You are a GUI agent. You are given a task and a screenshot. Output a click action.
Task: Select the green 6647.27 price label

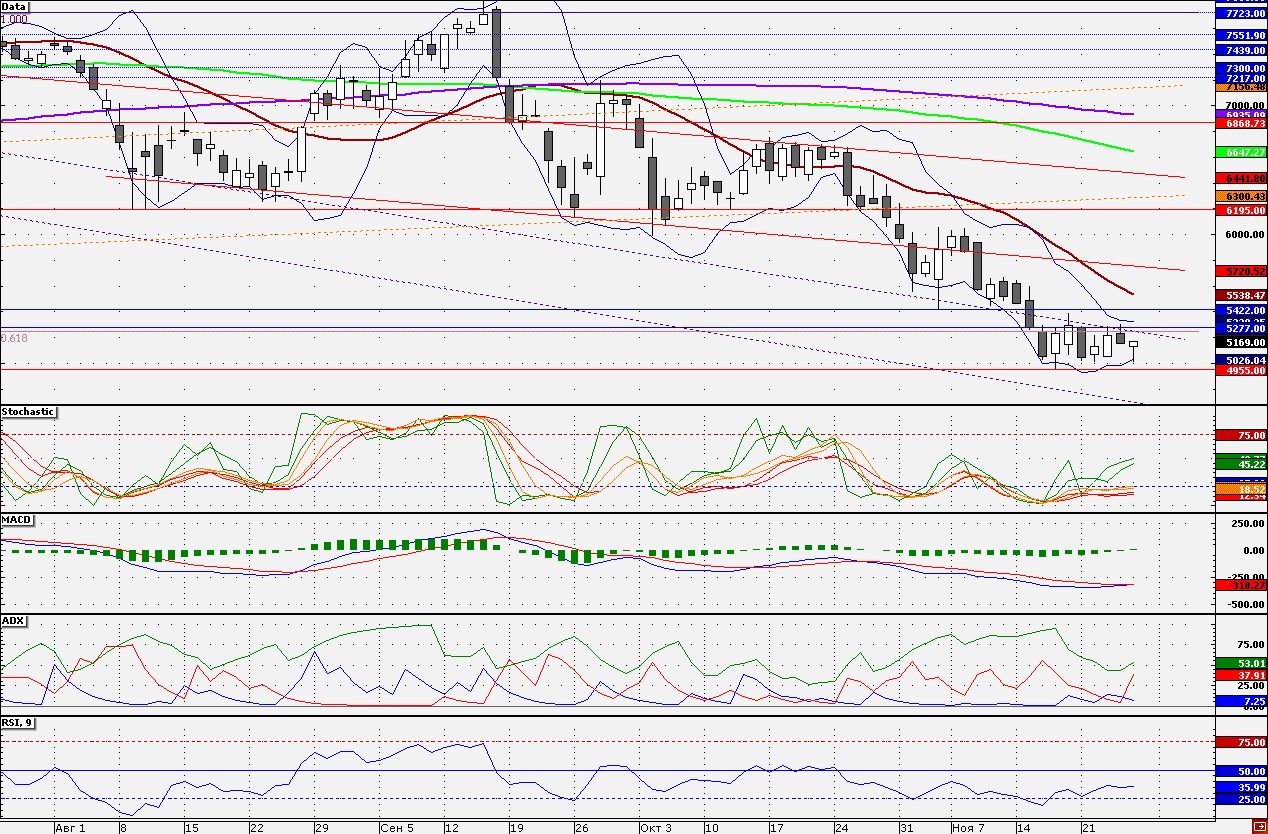point(1241,152)
